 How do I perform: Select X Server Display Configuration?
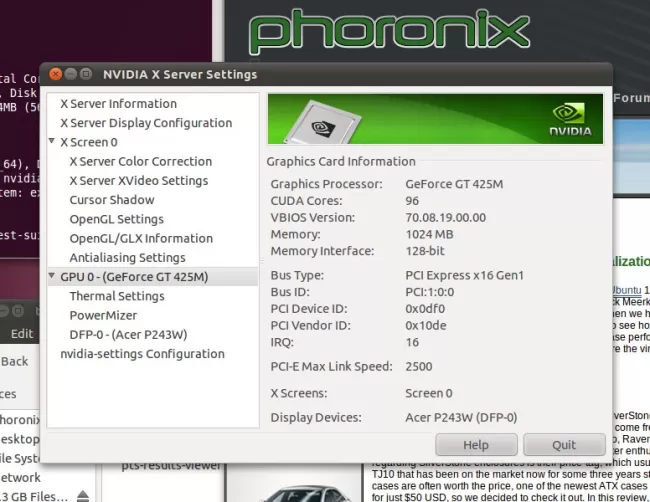tap(146, 123)
